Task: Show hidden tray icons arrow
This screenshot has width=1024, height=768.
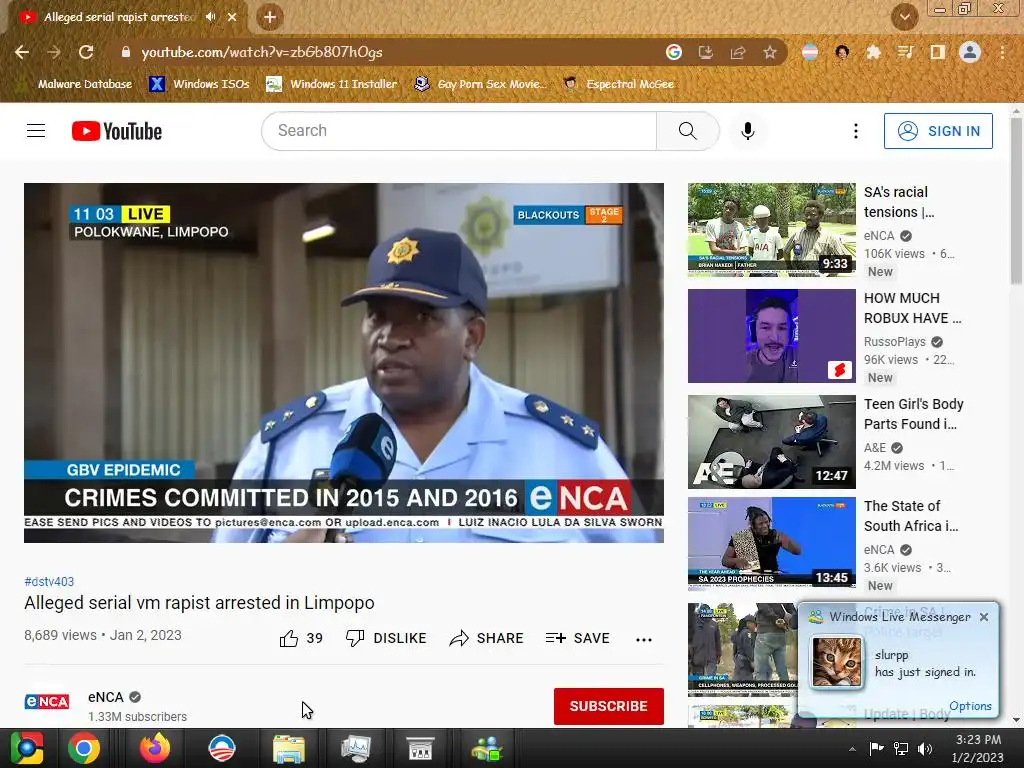Action: [852, 749]
